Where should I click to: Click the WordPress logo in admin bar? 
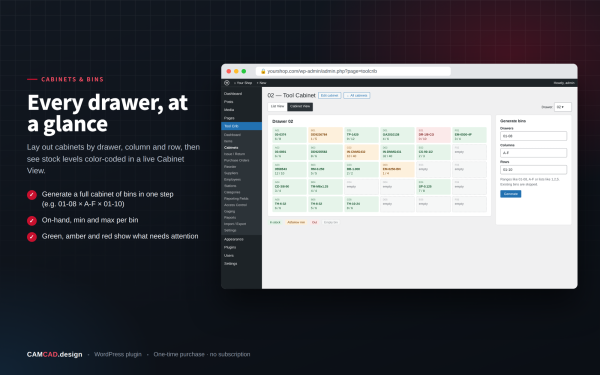(x=227, y=83)
